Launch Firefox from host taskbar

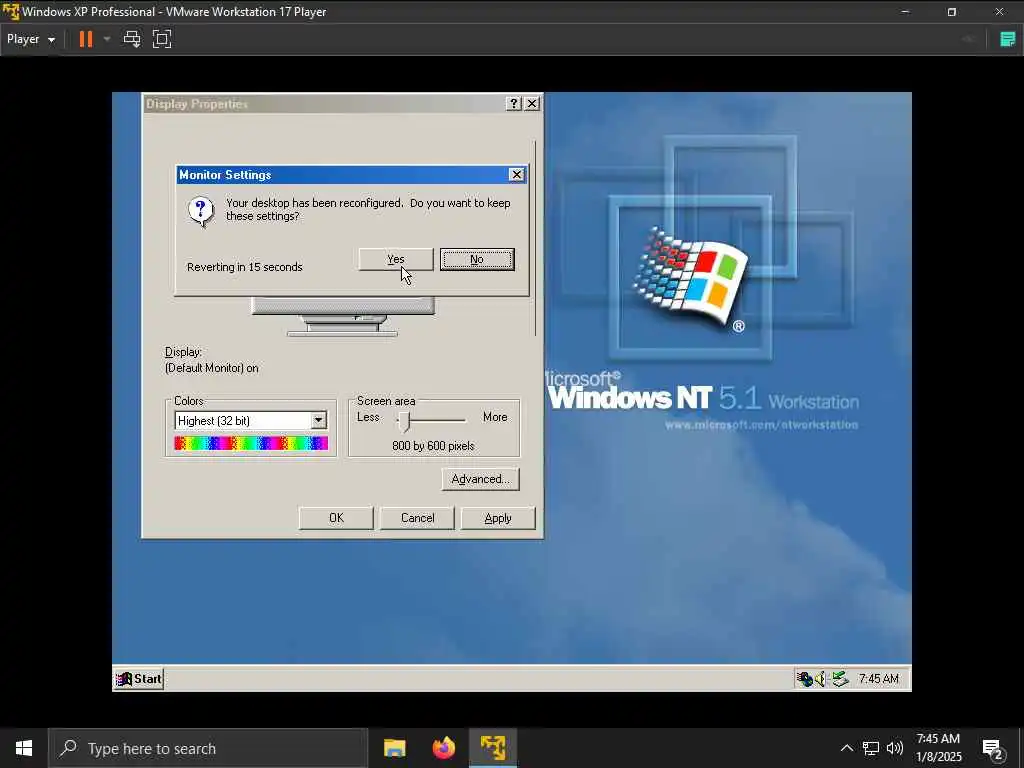(x=443, y=748)
